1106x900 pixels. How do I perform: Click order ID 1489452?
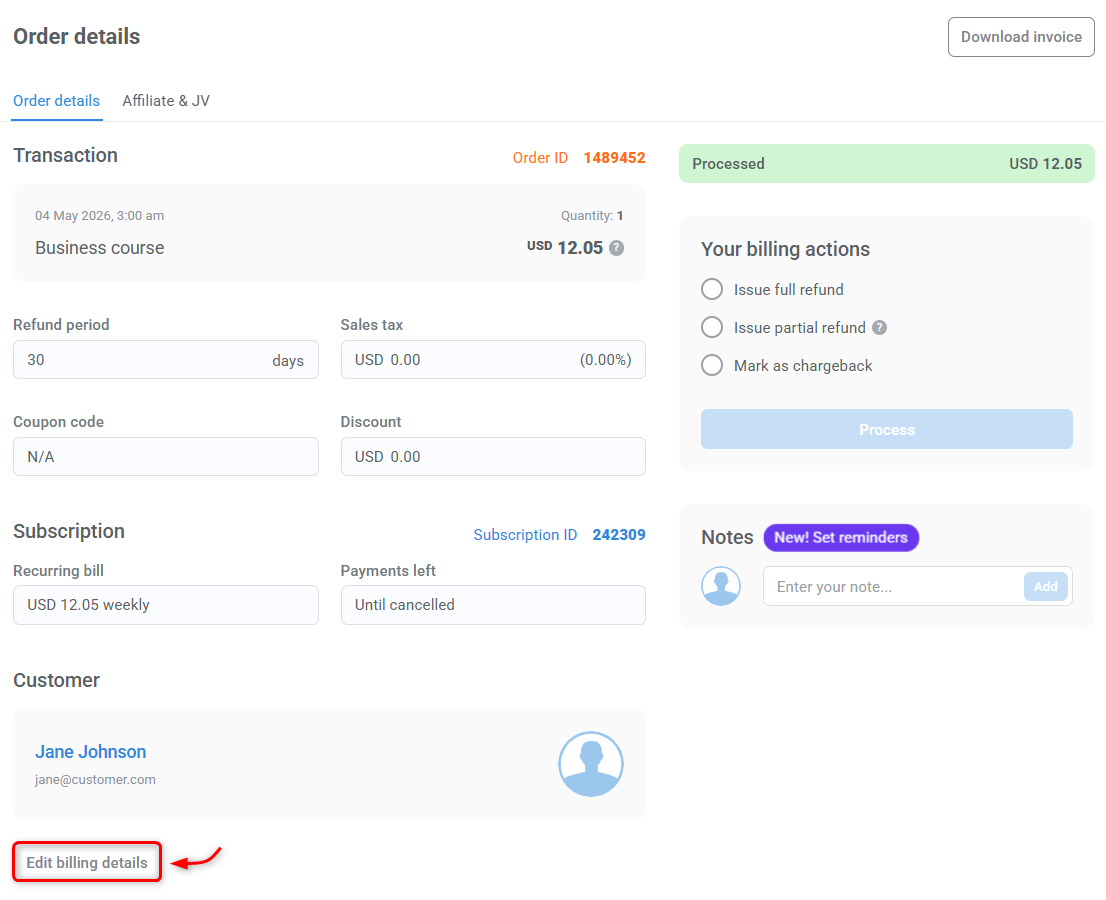pyautogui.click(x=614, y=158)
